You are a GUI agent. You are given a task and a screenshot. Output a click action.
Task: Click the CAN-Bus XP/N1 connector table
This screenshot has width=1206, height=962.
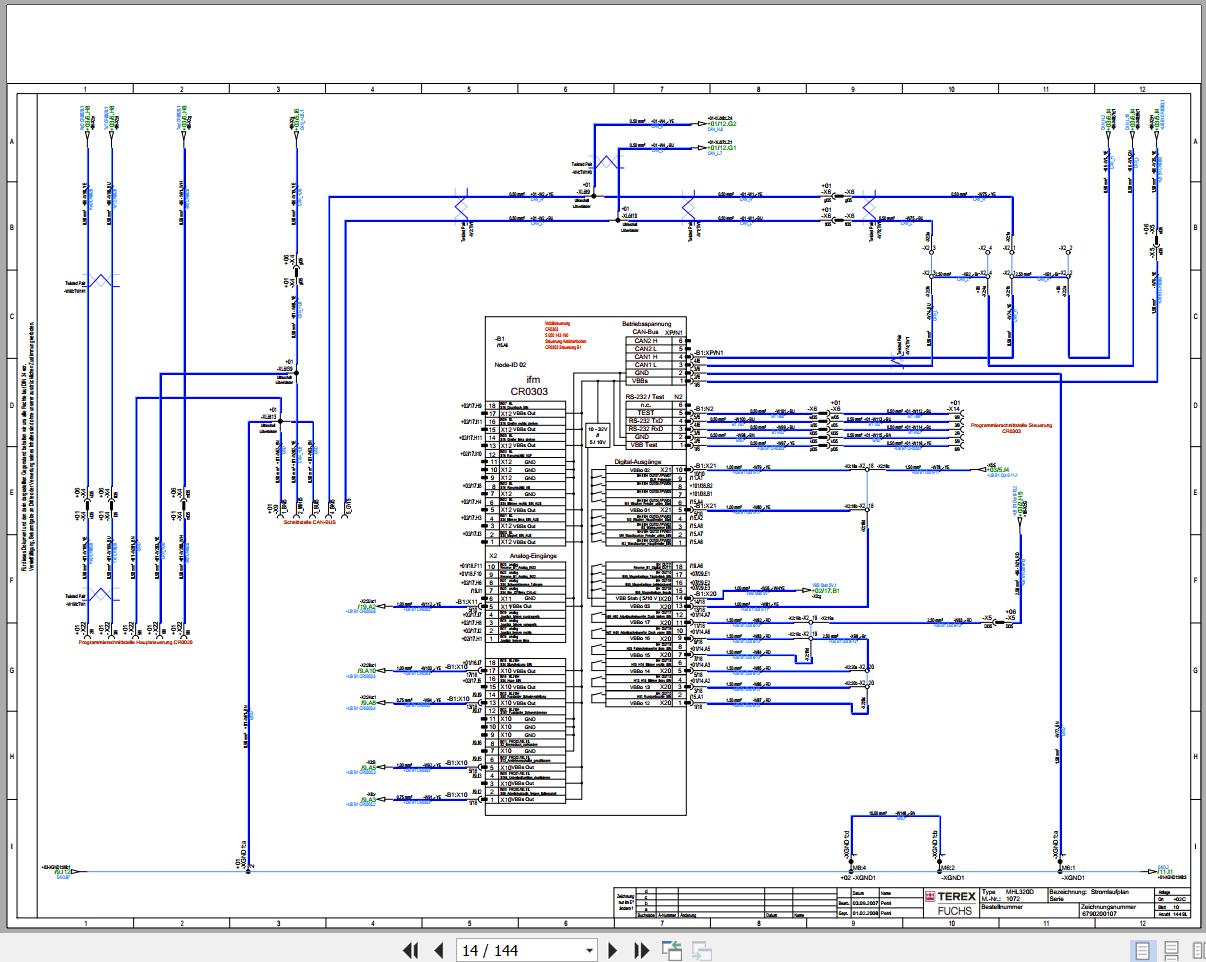(x=656, y=360)
